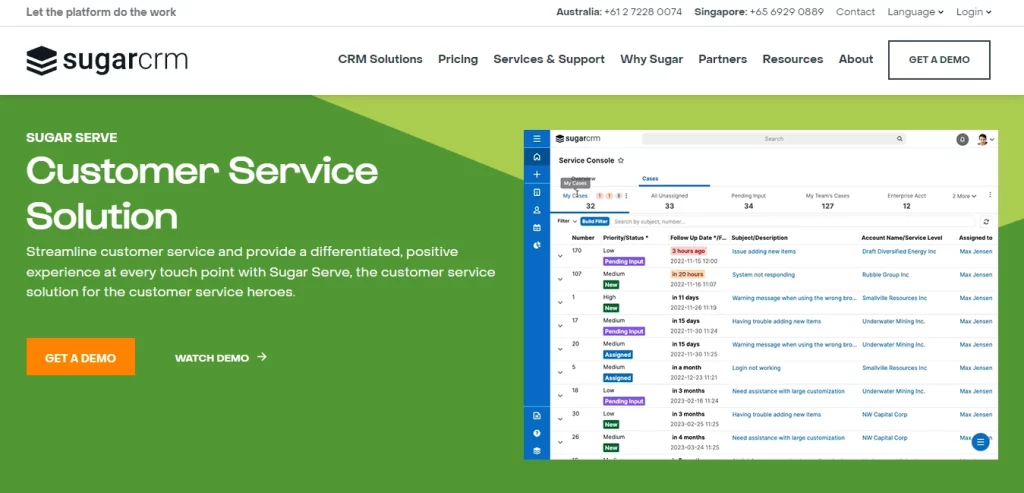
Task: Open the Partners menu item
Action: coord(722,59)
